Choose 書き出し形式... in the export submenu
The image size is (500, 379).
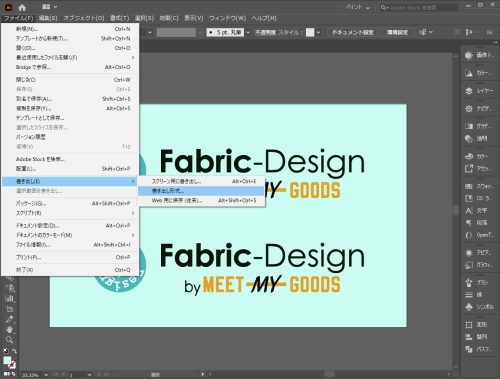point(201,191)
